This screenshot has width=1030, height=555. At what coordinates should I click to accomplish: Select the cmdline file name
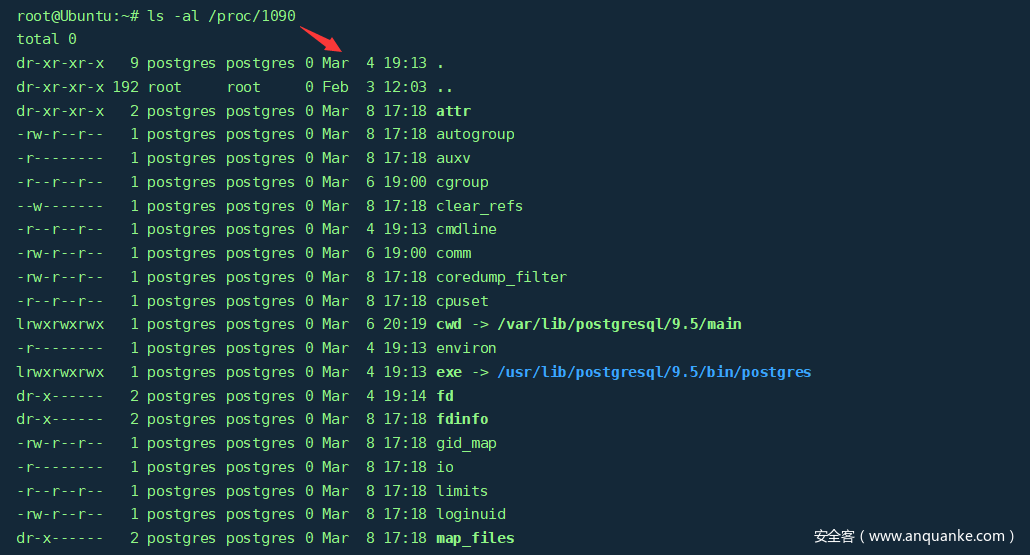click(x=466, y=229)
